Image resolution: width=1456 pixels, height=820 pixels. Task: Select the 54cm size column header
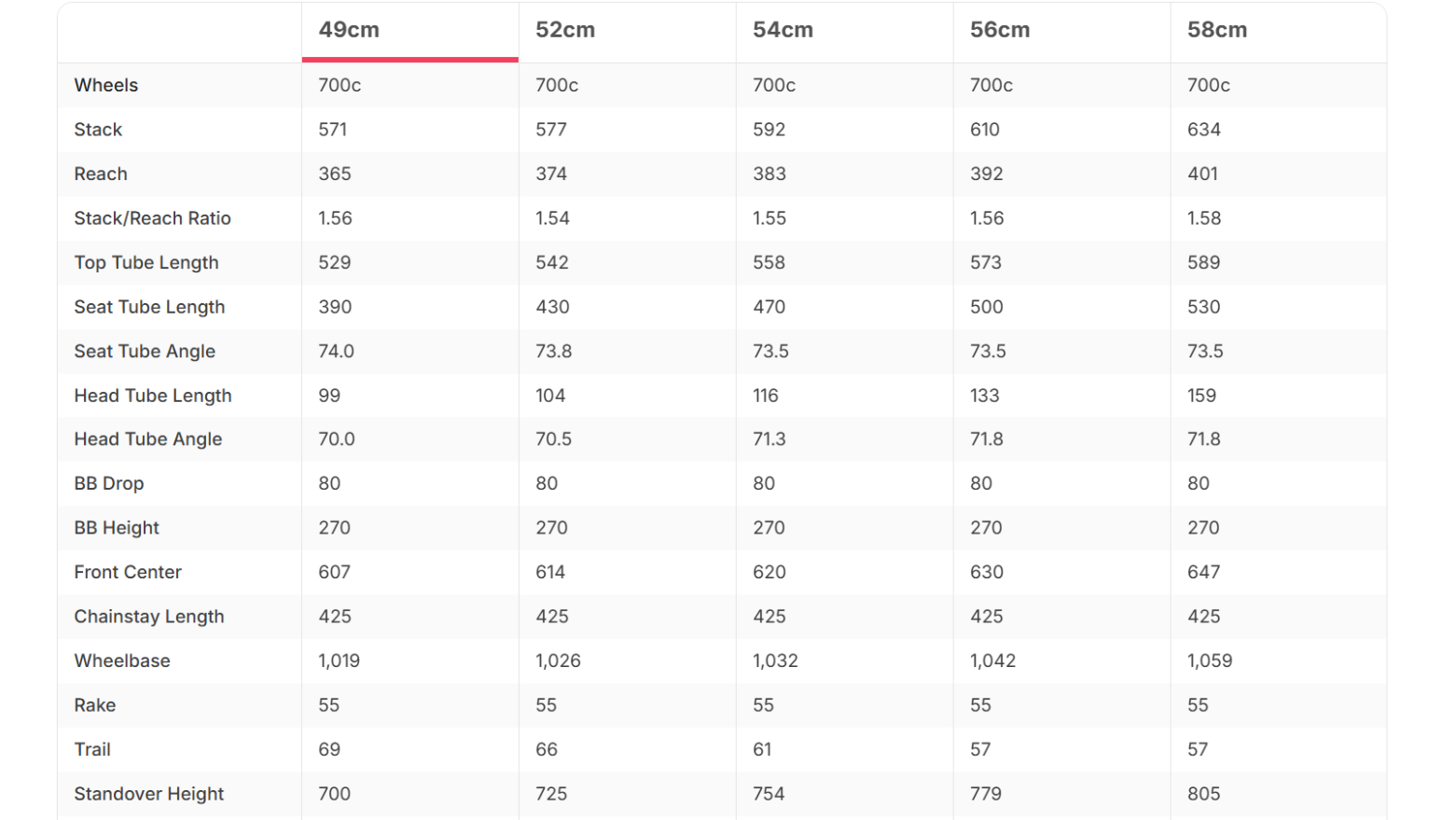point(783,30)
